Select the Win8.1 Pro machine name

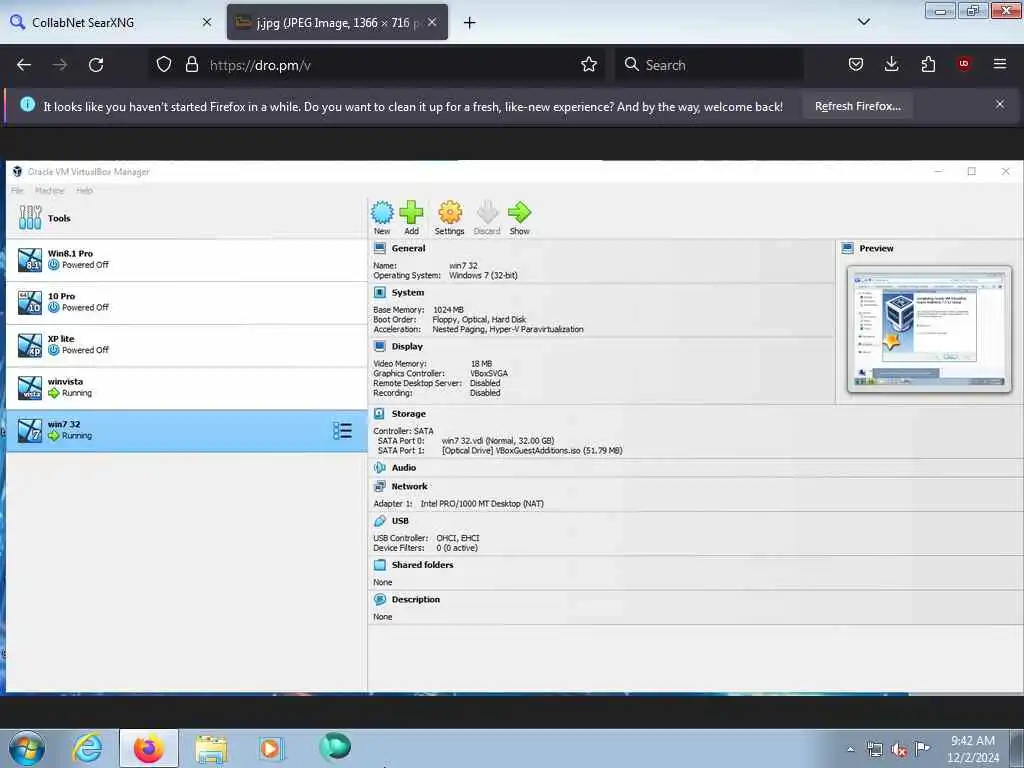coord(70,253)
